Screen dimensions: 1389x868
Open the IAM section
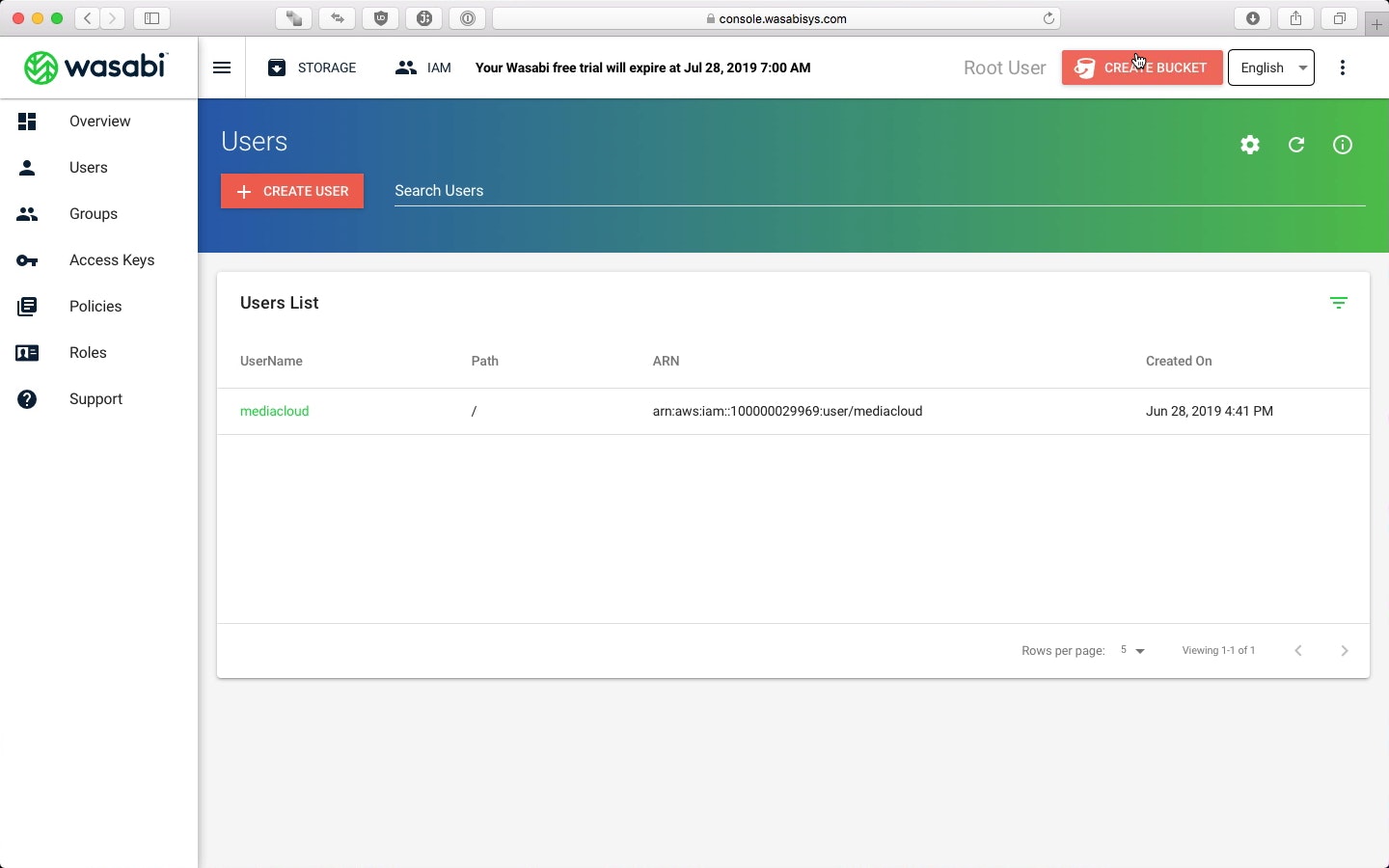tap(423, 68)
